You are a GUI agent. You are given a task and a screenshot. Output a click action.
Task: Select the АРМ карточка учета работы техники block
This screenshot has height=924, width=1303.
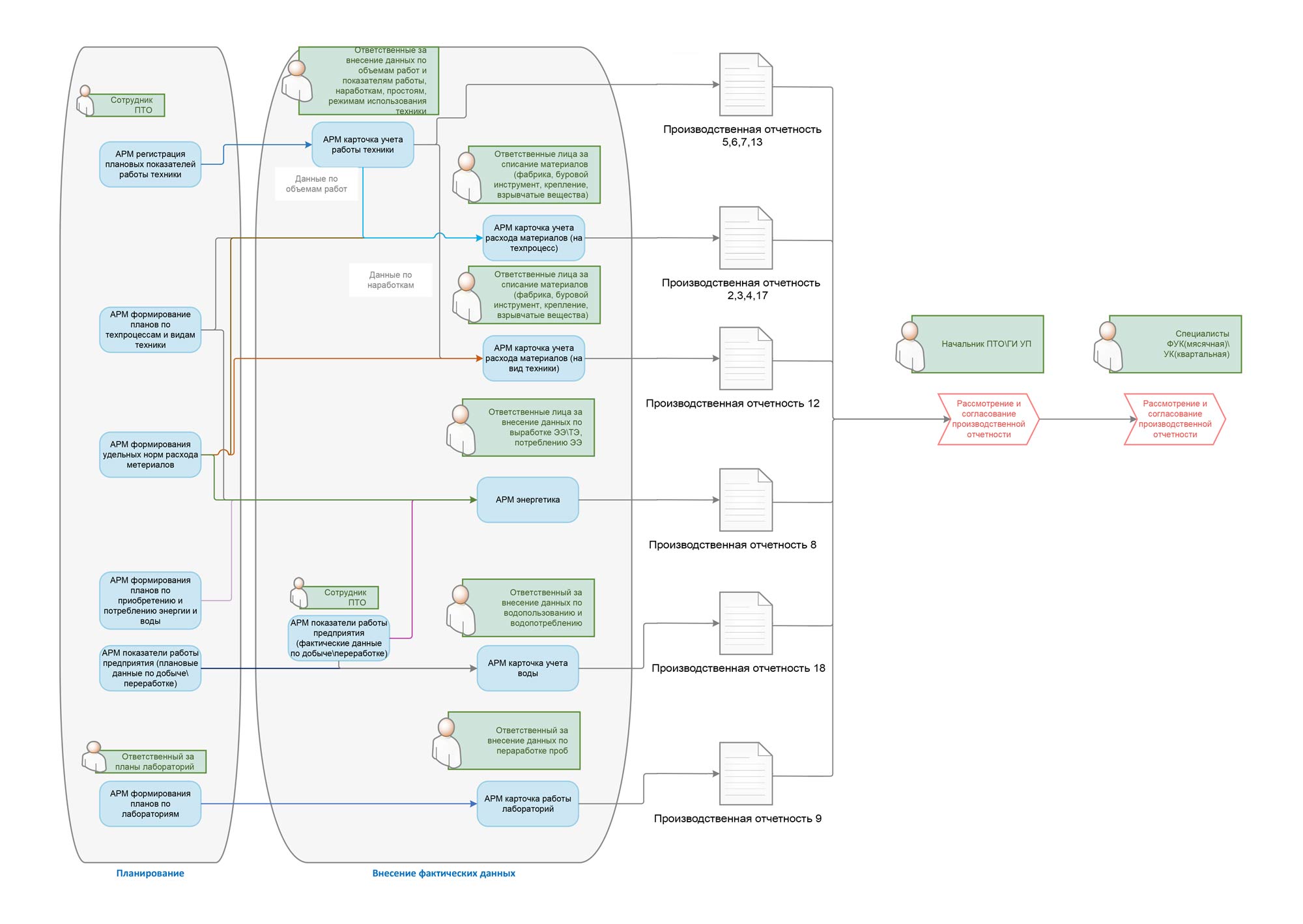click(x=362, y=145)
